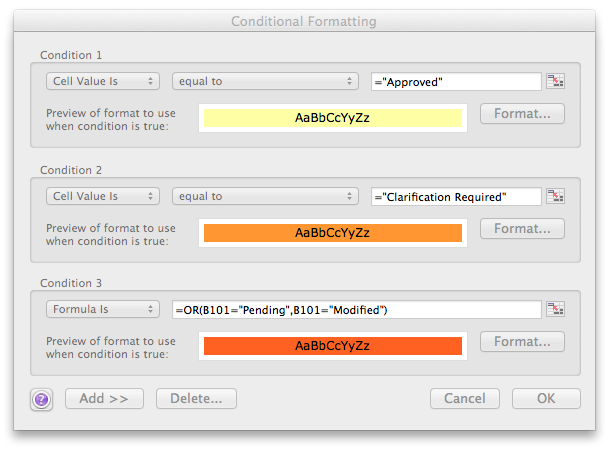Screen dimensions: 609x450
Task: Cancel the Conditional Formatting dialog
Action: pos(465,398)
